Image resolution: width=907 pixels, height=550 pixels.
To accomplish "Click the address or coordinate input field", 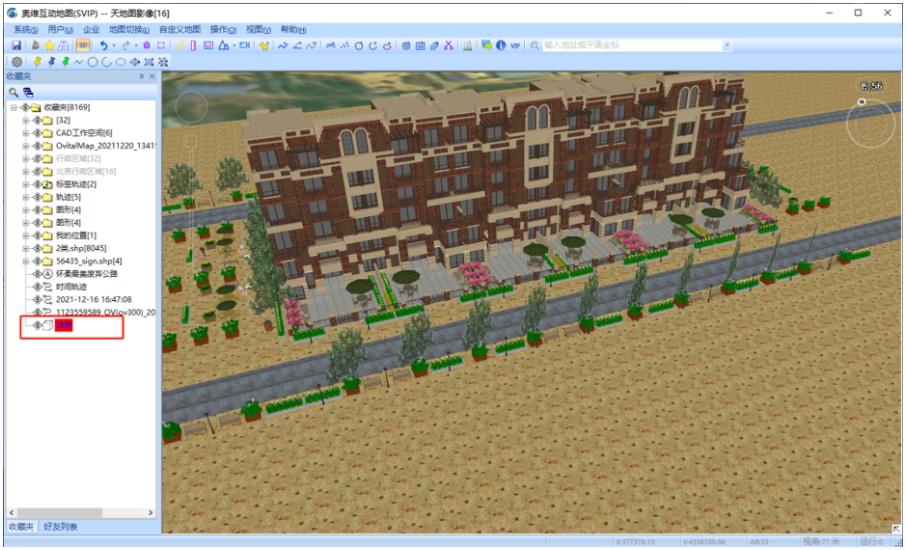I will tap(632, 45).
